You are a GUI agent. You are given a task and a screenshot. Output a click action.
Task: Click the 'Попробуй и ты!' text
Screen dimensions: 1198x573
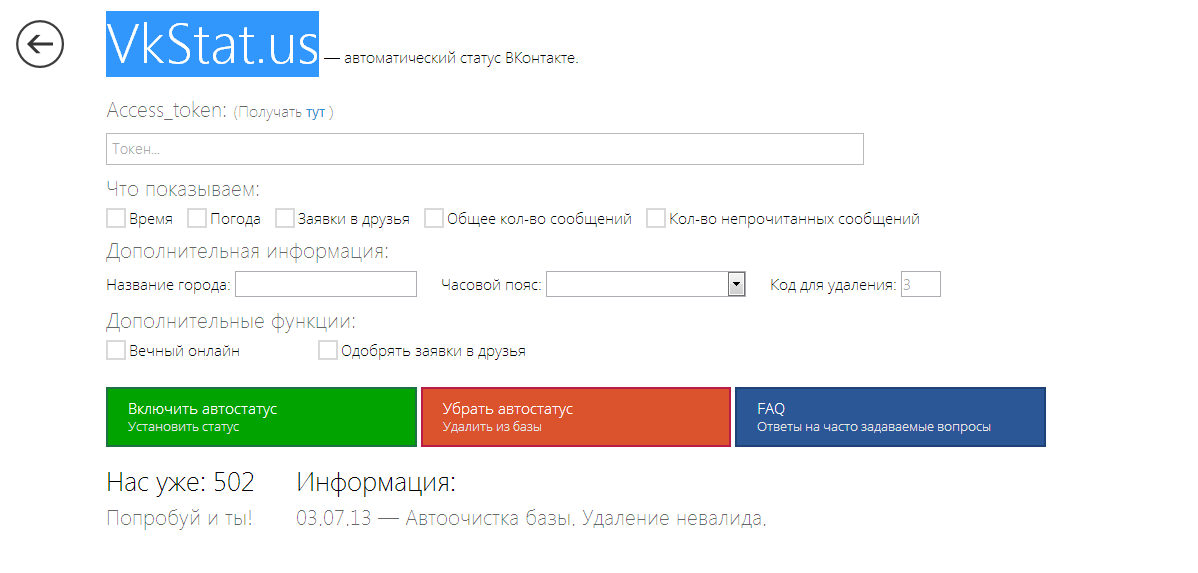click(179, 519)
